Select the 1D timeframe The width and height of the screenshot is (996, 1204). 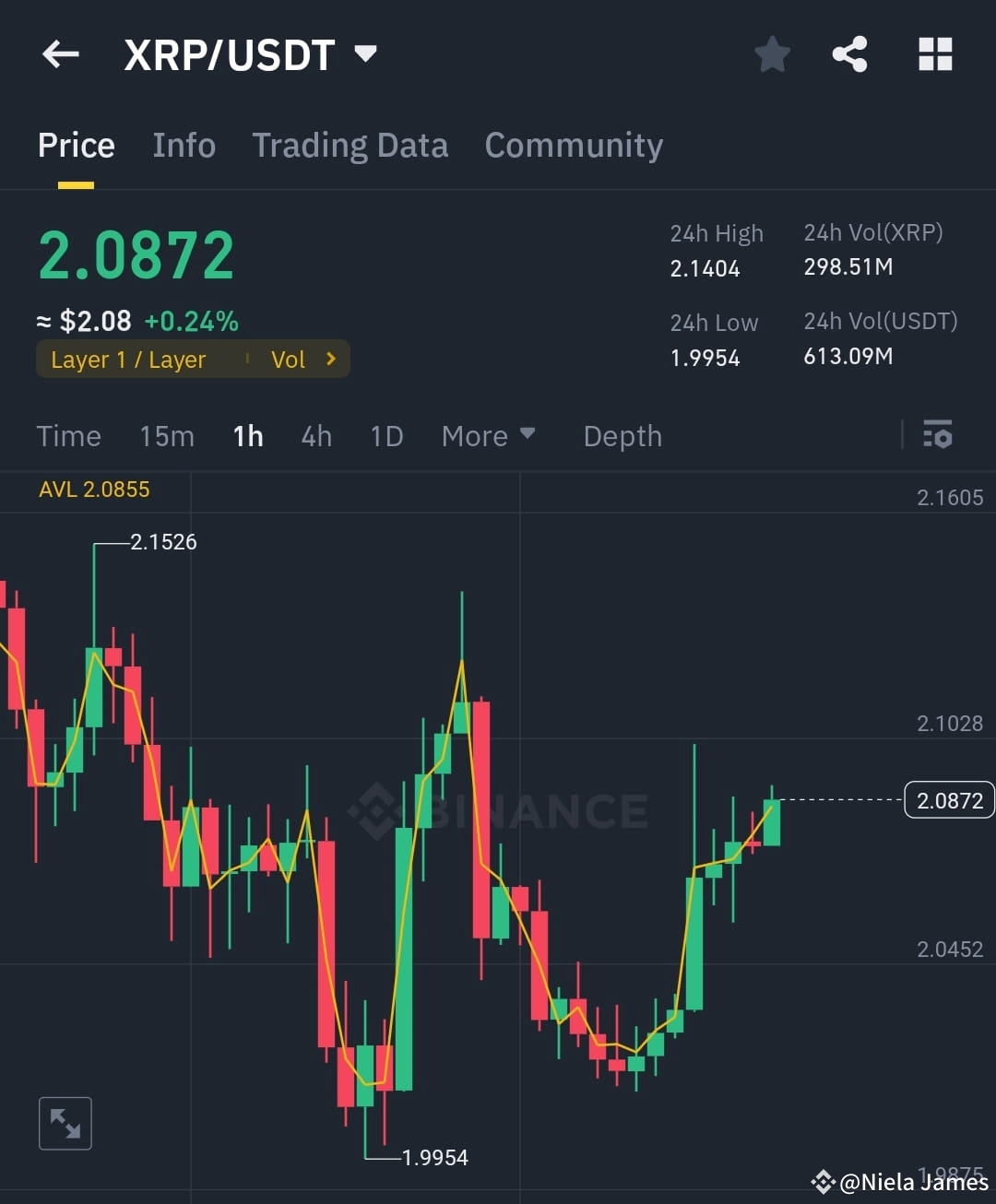coord(386,435)
